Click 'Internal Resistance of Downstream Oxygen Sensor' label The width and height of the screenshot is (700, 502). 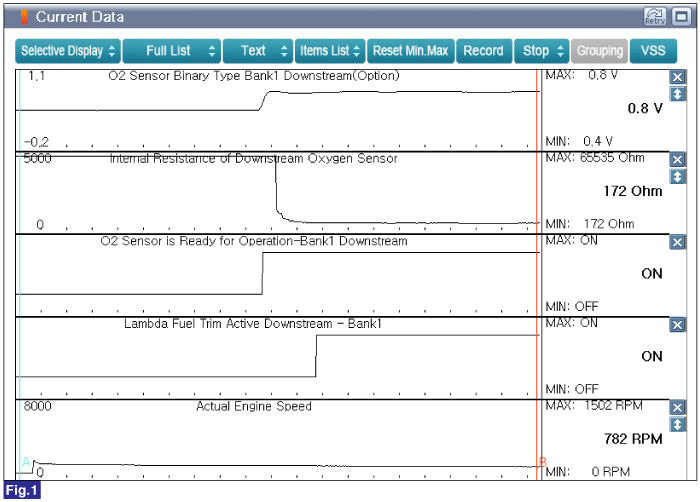254,159
